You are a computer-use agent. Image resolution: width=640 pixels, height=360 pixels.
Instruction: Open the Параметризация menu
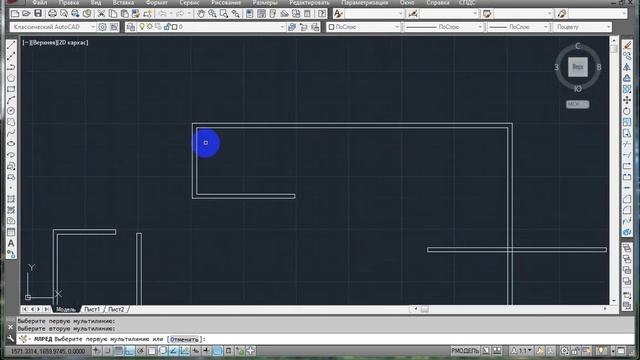365,2
